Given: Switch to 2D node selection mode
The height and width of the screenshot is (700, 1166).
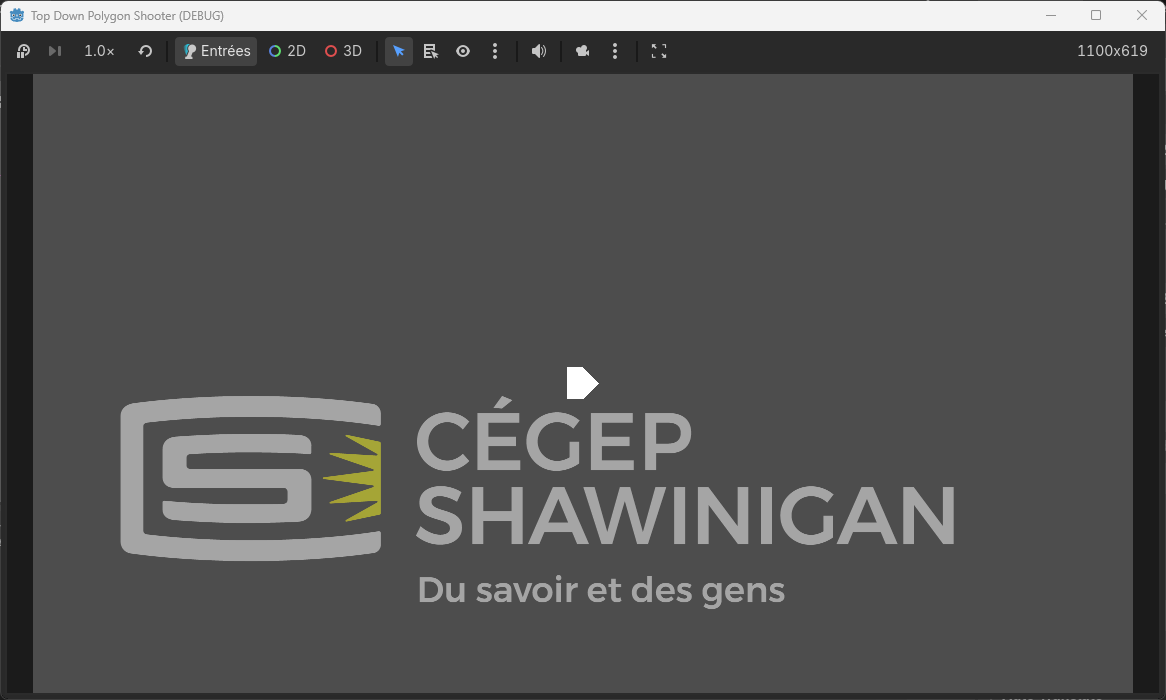Looking at the screenshot, I should click(x=288, y=51).
